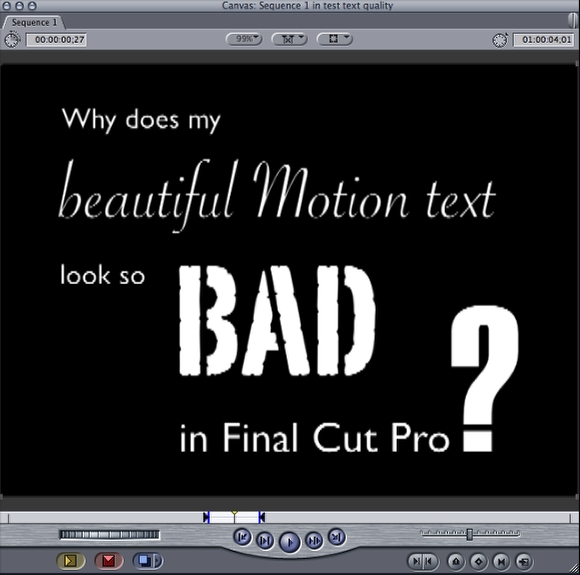Set Mark In point in Canvas
Screen dimensions: 580x575
tap(416, 562)
